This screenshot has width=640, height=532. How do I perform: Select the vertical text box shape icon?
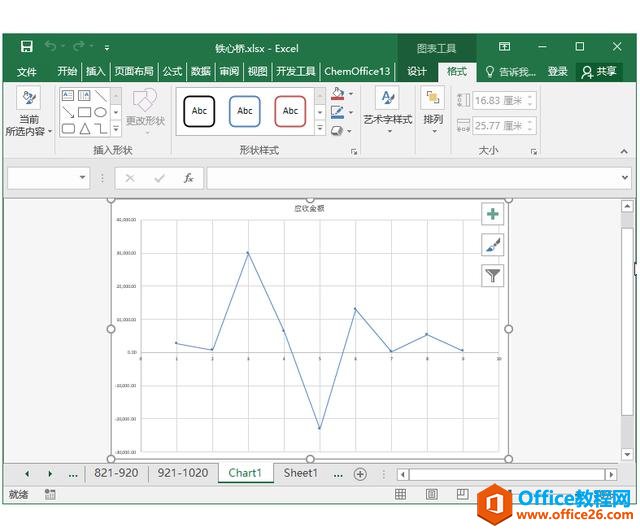click(84, 96)
